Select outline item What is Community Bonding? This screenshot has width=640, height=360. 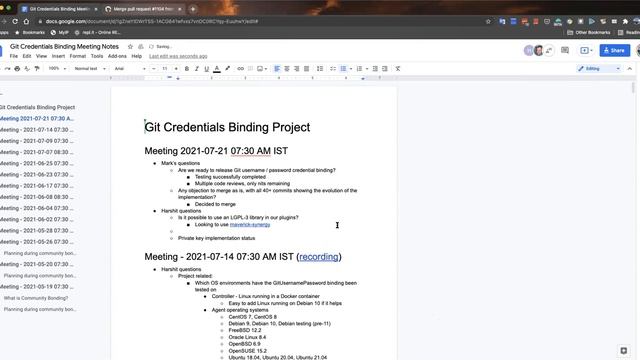[x=36, y=298]
